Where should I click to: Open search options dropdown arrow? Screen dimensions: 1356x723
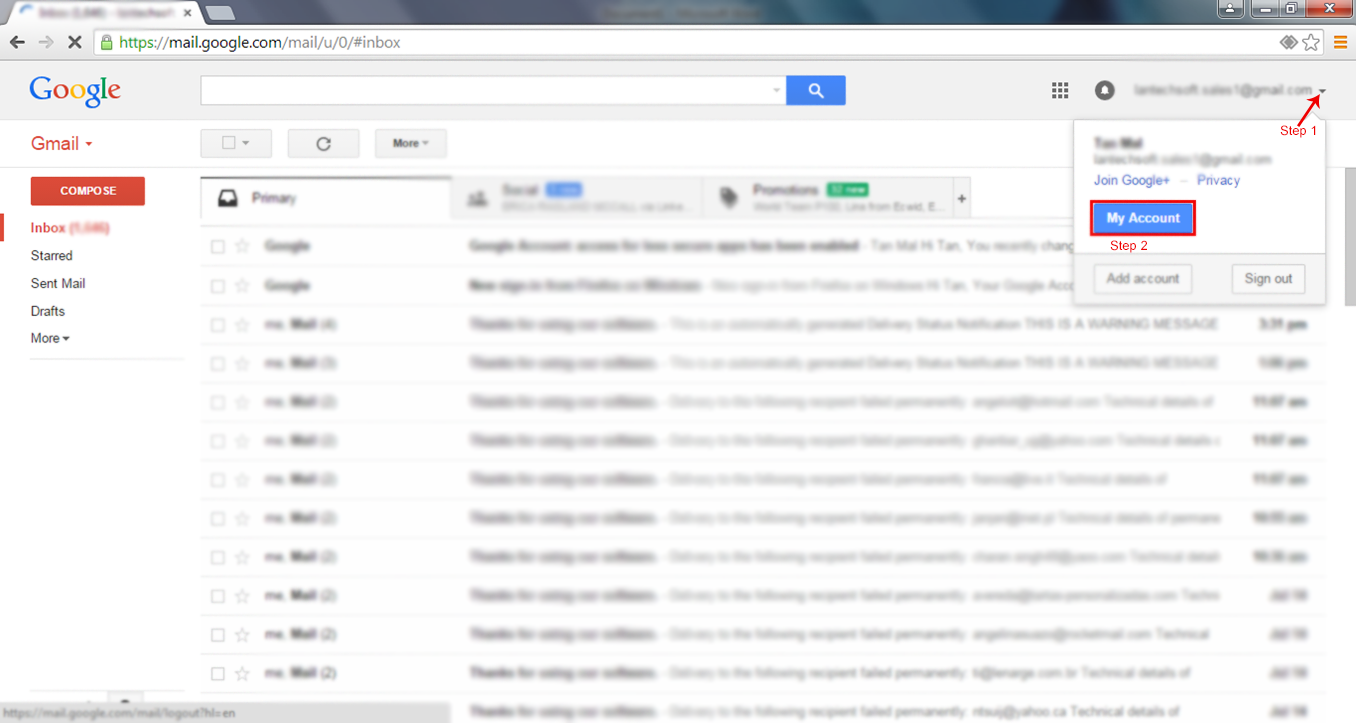[x=777, y=90]
